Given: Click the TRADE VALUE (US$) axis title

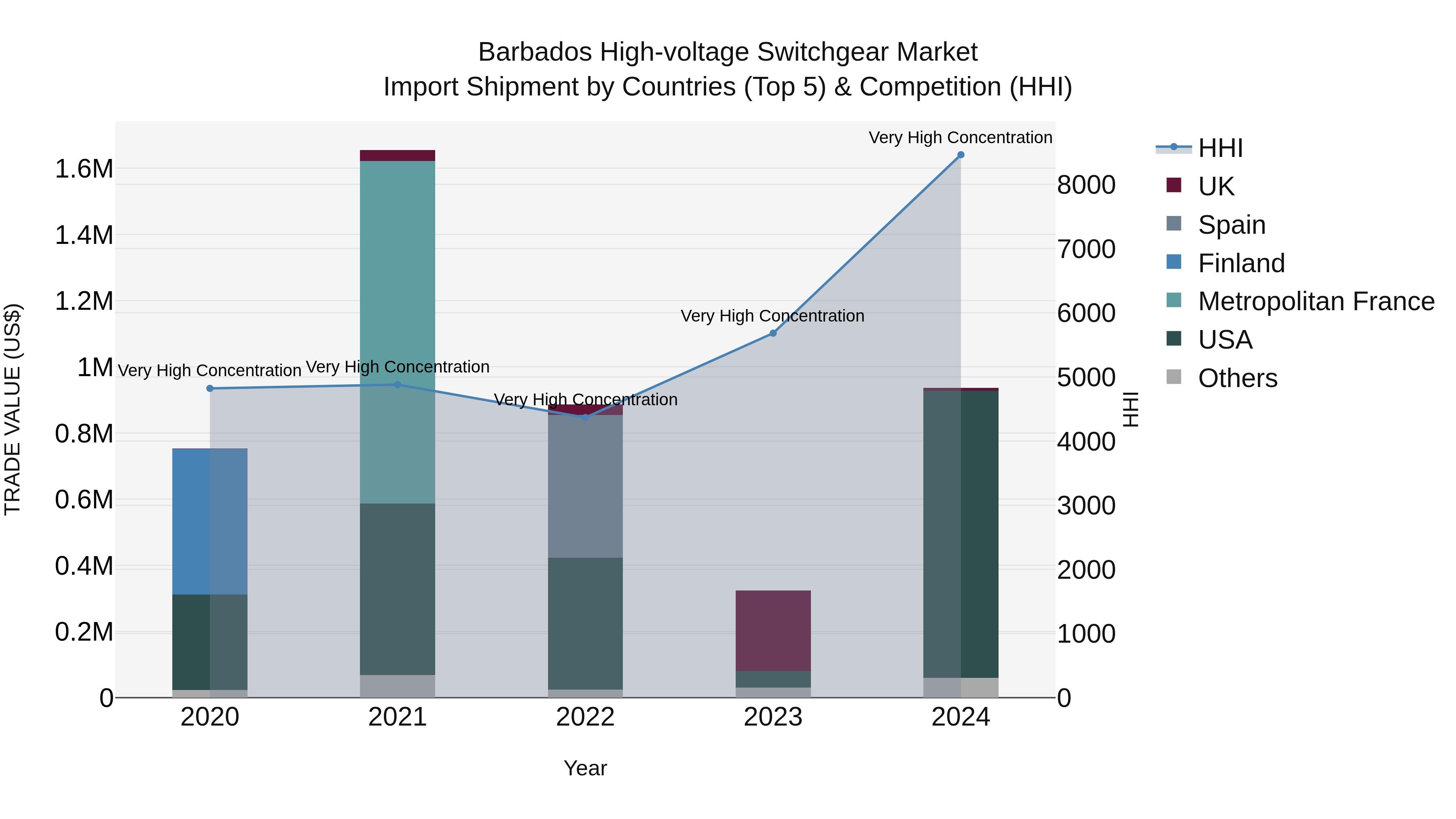Looking at the screenshot, I should 13,409.
